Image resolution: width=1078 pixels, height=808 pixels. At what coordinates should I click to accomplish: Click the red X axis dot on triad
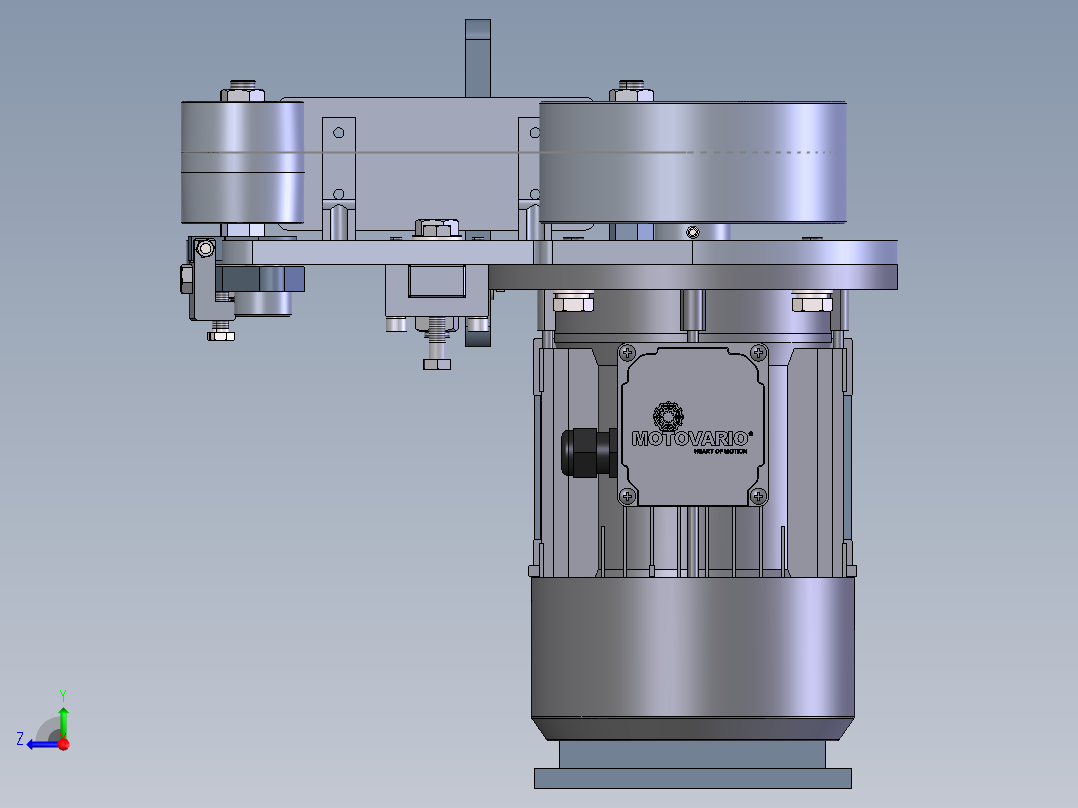(64, 744)
